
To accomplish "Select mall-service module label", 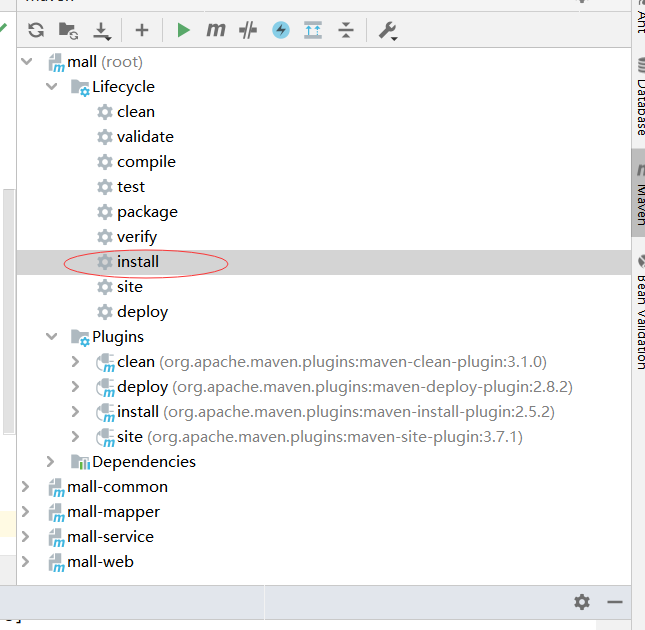I will 110,537.
